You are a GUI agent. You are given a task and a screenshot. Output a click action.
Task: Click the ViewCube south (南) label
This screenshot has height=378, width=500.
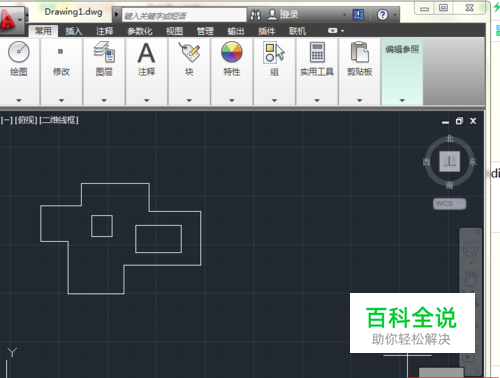tap(450, 185)
